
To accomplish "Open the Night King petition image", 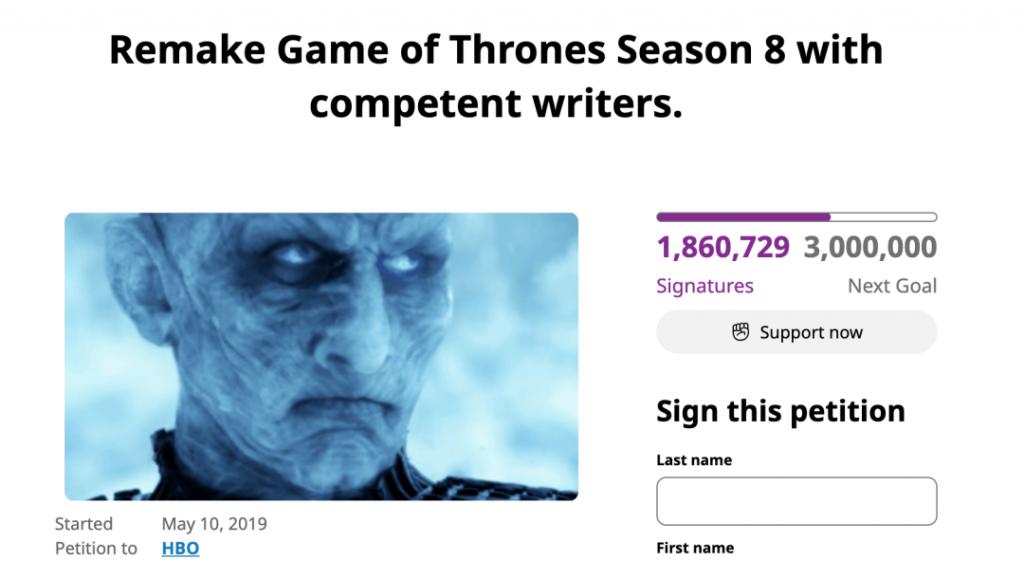I will coord(321,356).
